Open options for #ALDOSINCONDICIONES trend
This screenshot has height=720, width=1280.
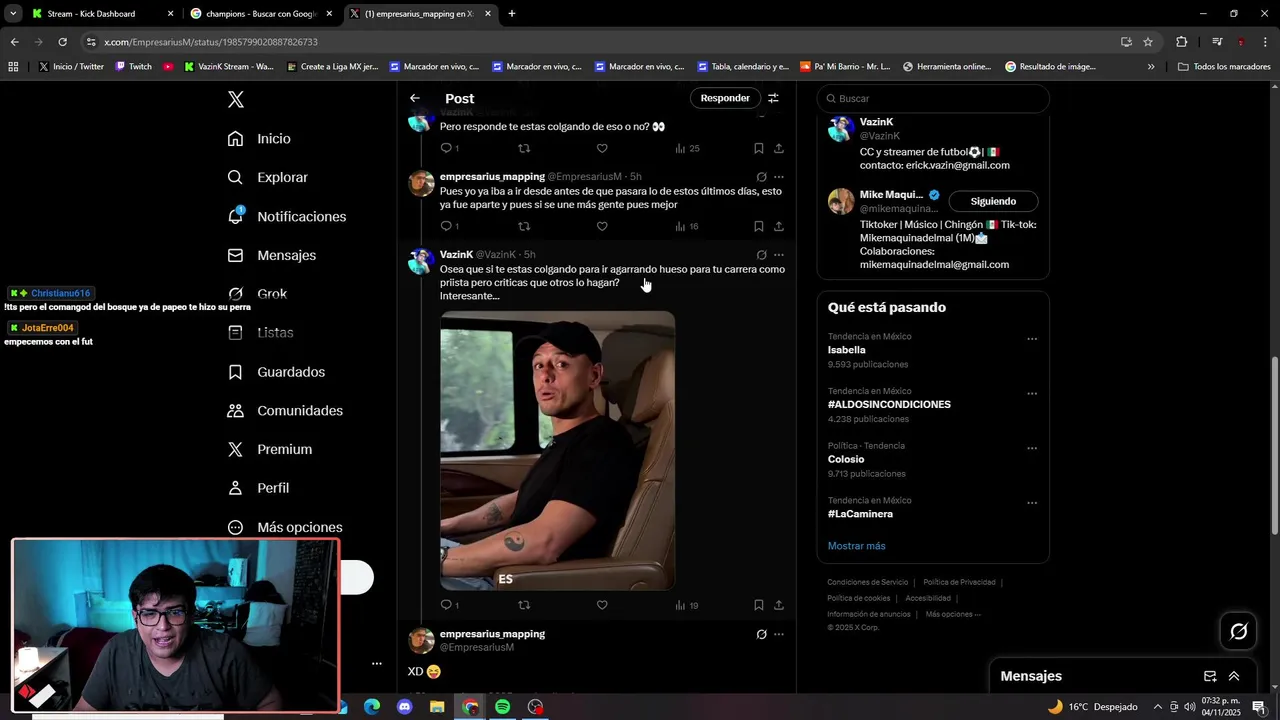click(x=1032, y=393)
